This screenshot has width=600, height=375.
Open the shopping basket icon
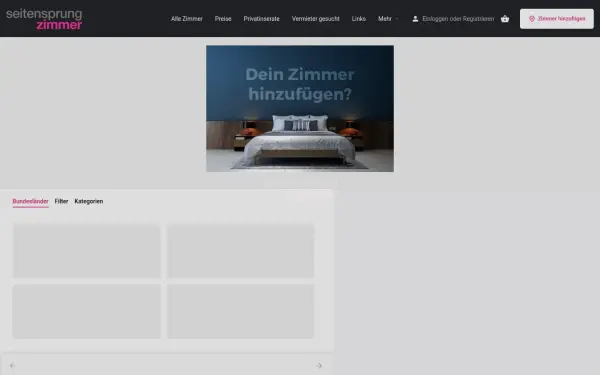[505, 19]
